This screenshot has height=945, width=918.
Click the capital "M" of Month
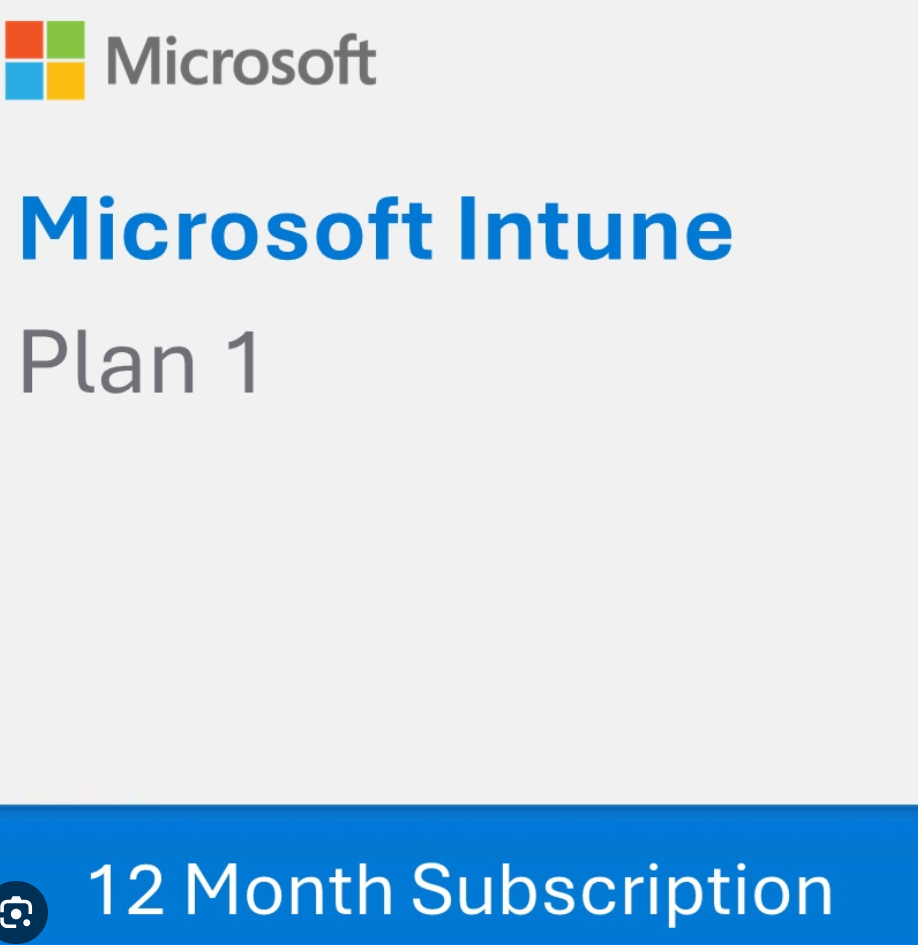tap(212, 889)
